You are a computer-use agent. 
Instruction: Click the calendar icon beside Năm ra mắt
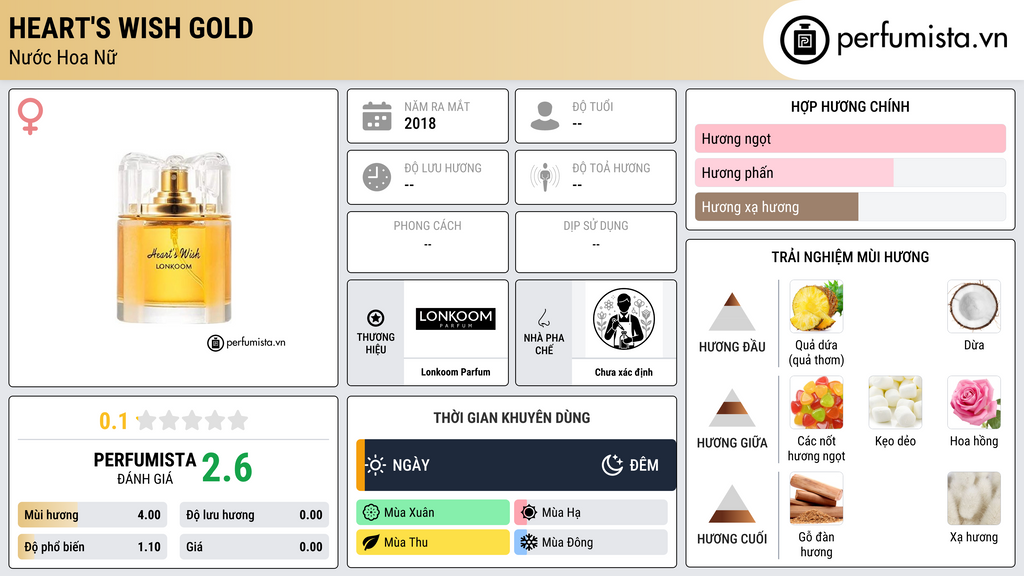[377, 116]
